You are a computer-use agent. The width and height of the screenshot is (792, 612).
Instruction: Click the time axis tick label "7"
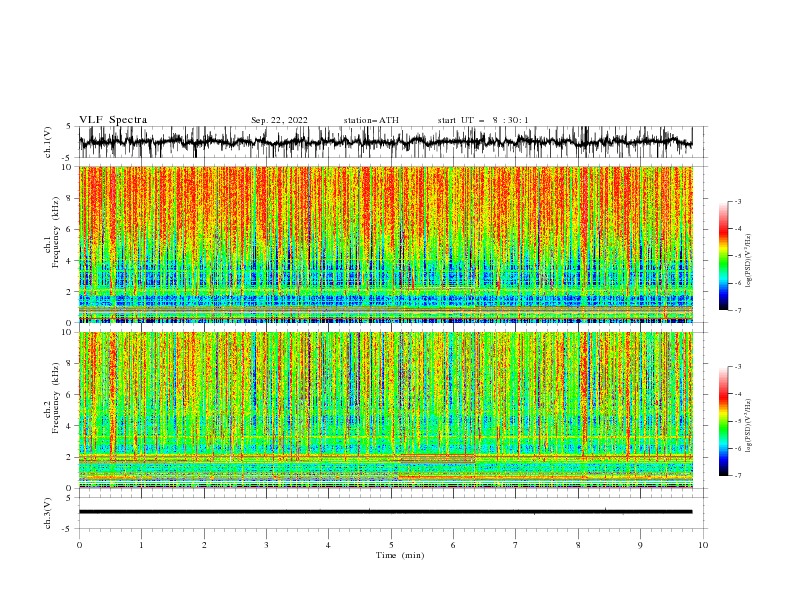(x=516, y=545)
